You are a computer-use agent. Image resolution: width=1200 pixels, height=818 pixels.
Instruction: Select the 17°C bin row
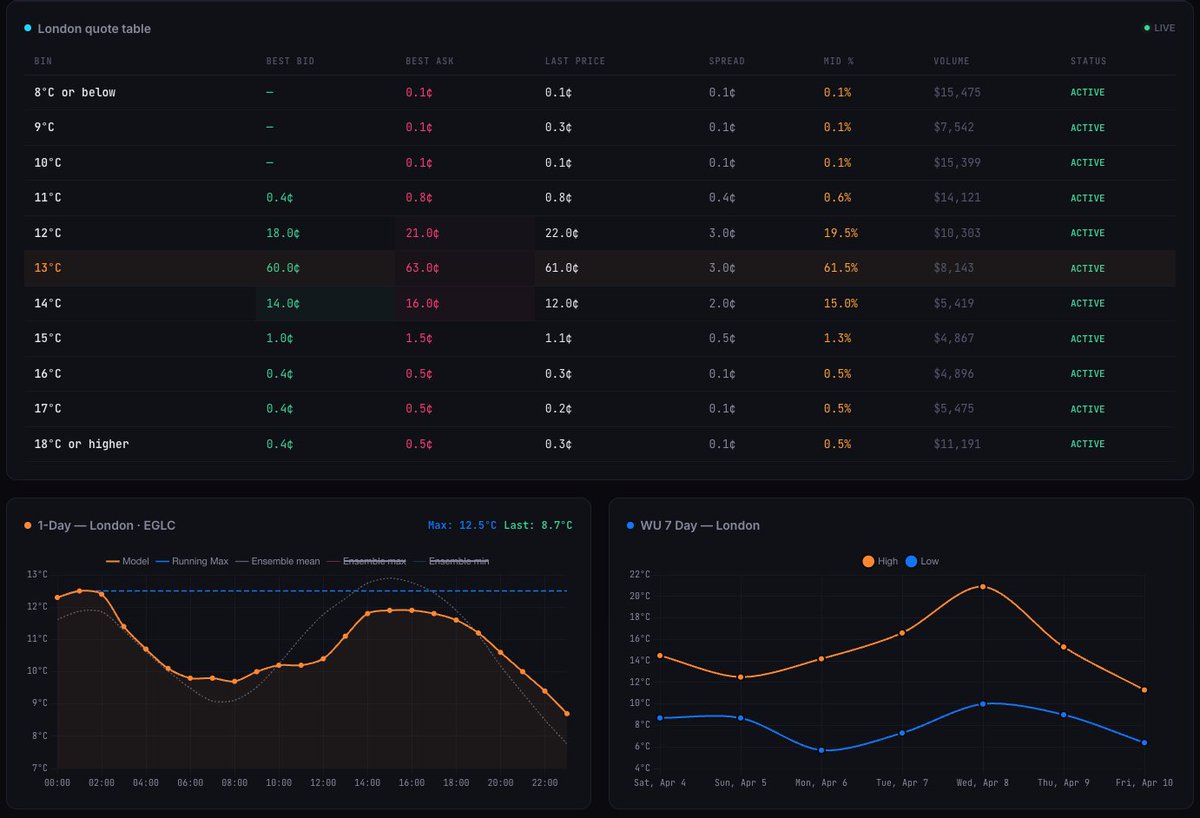click(600, 408)
